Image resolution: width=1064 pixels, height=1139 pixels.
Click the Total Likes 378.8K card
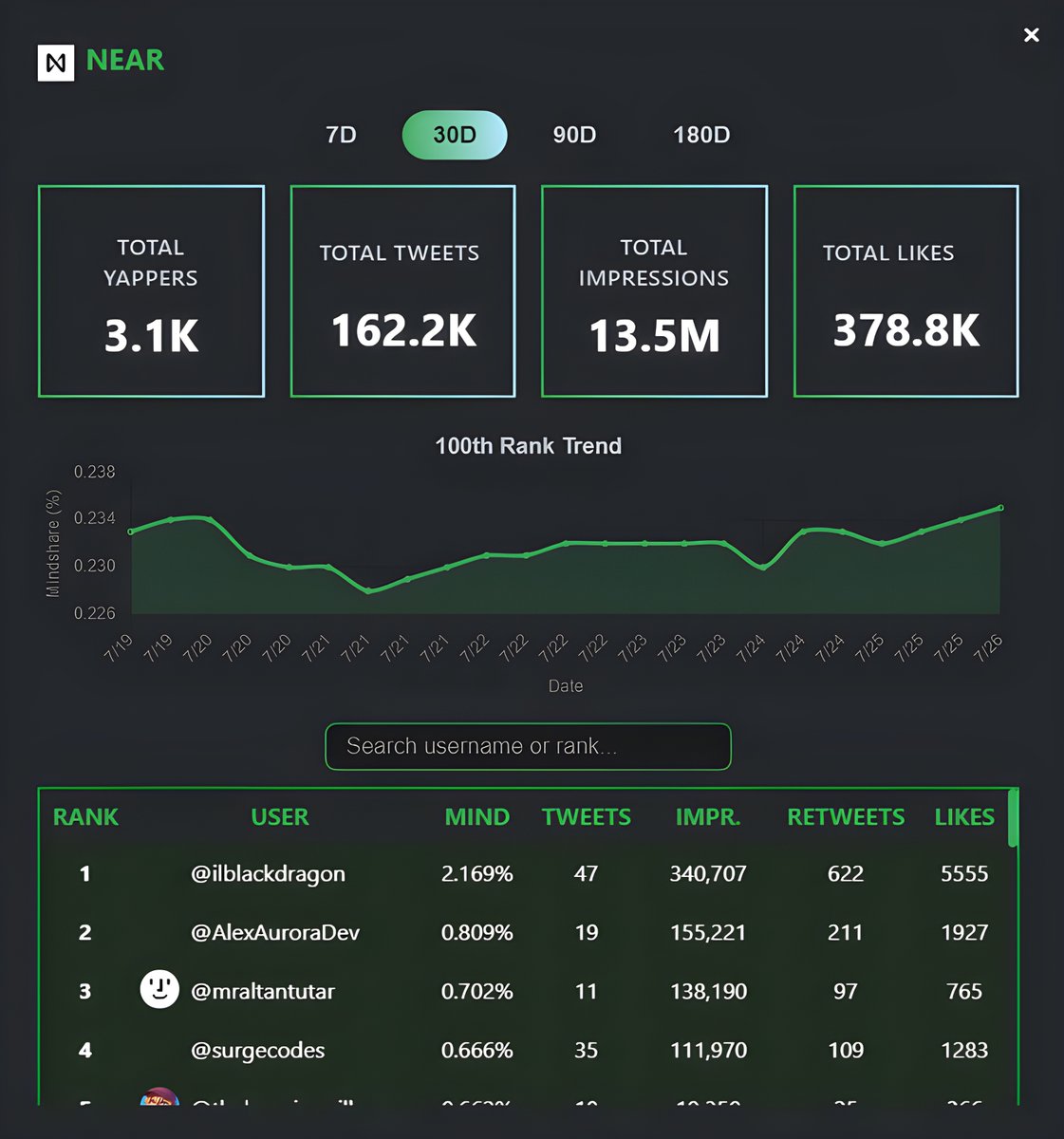point(905,291)
